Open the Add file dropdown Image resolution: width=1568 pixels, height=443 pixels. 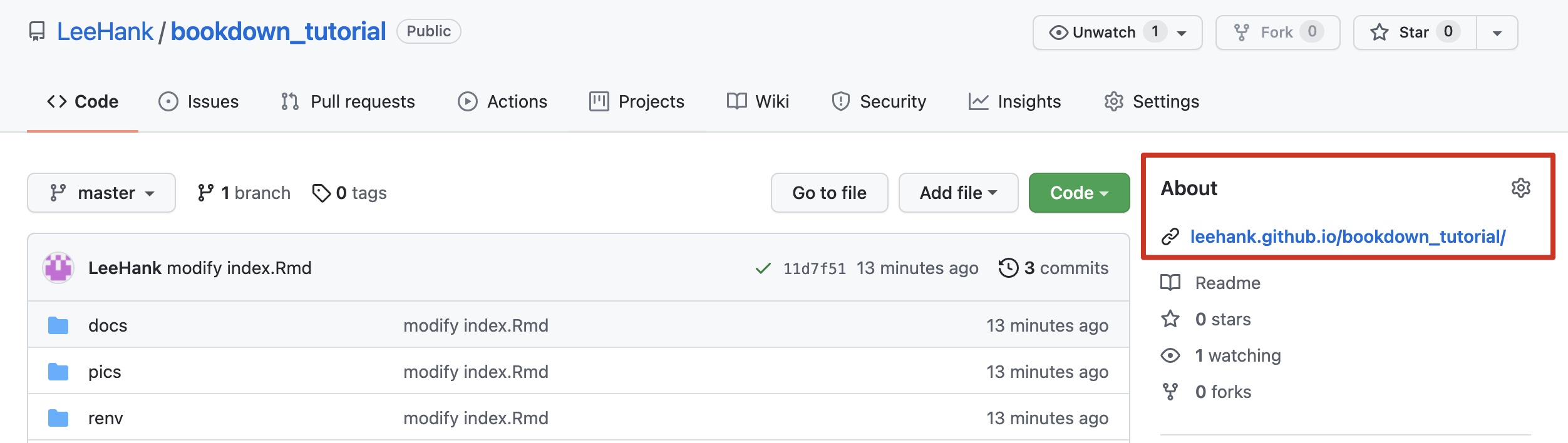958,193
